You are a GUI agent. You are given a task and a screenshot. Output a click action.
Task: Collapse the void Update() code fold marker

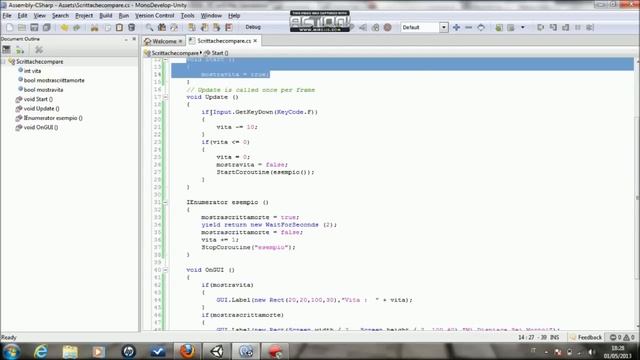click(x=165, y=97)
